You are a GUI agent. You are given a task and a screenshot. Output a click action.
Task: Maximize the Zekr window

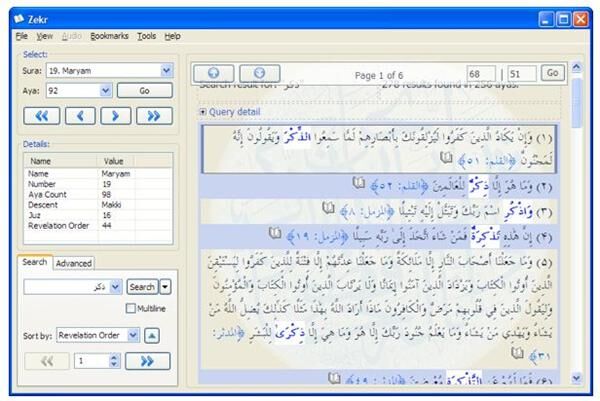click(563, 19)
